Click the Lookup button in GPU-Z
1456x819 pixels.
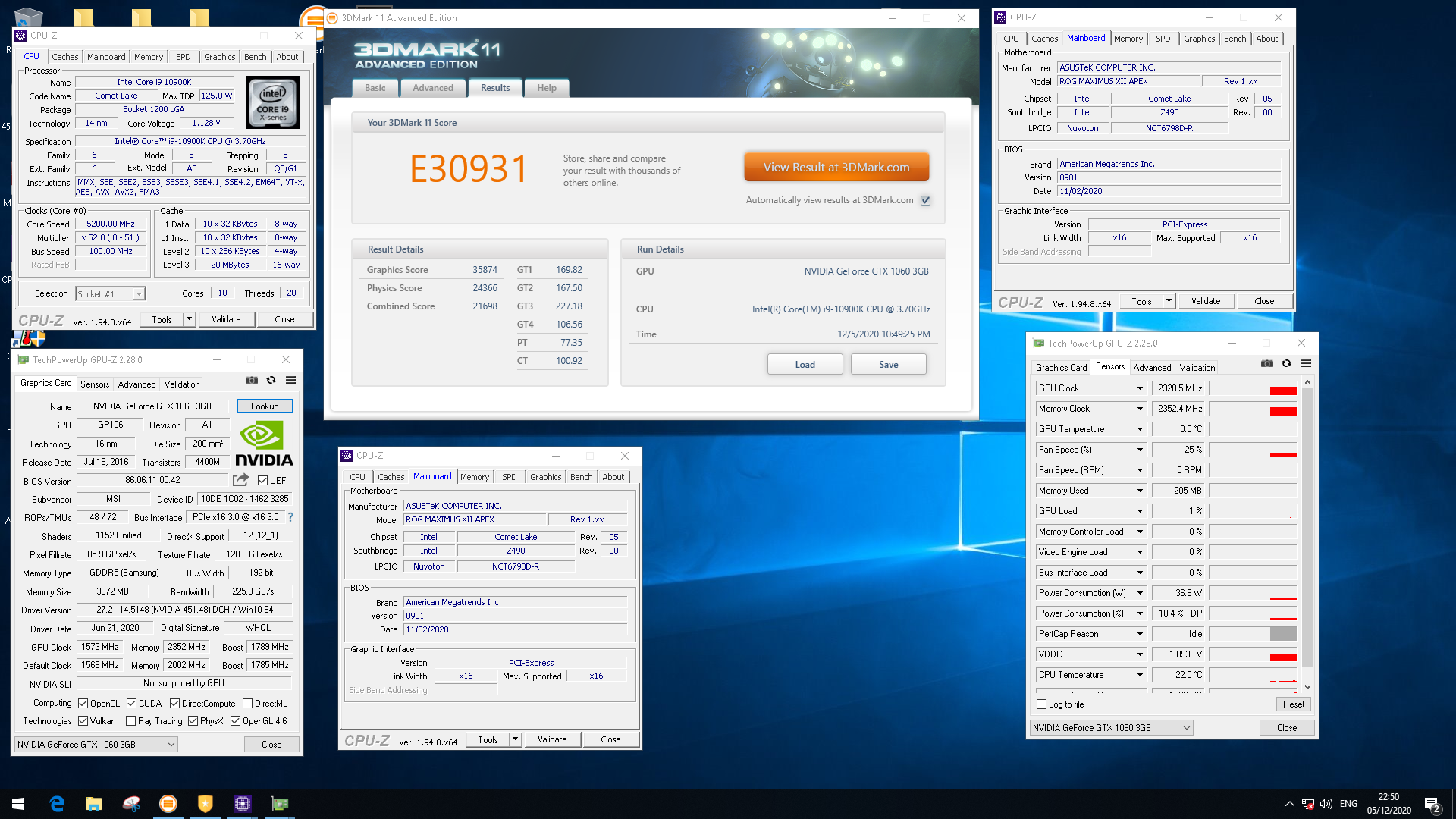[265, 406]
